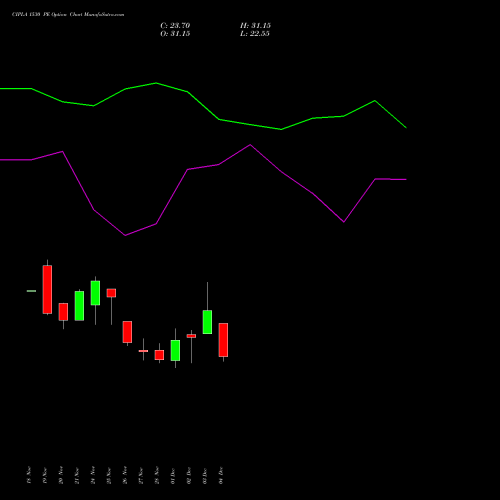Viewport: 500px width, 500px height.
Task: Click the 19 Nov date axis label
Action: pyautogui.click(x=45, y=475)
